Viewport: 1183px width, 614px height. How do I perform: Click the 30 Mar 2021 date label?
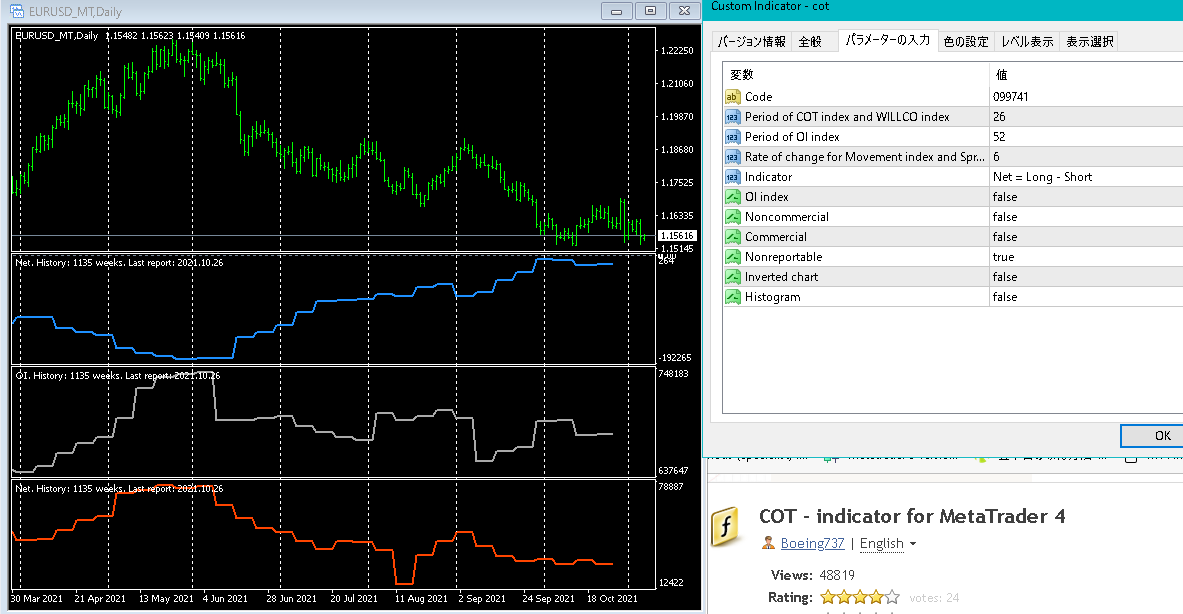pyautogui.click(x=36, y=599)
